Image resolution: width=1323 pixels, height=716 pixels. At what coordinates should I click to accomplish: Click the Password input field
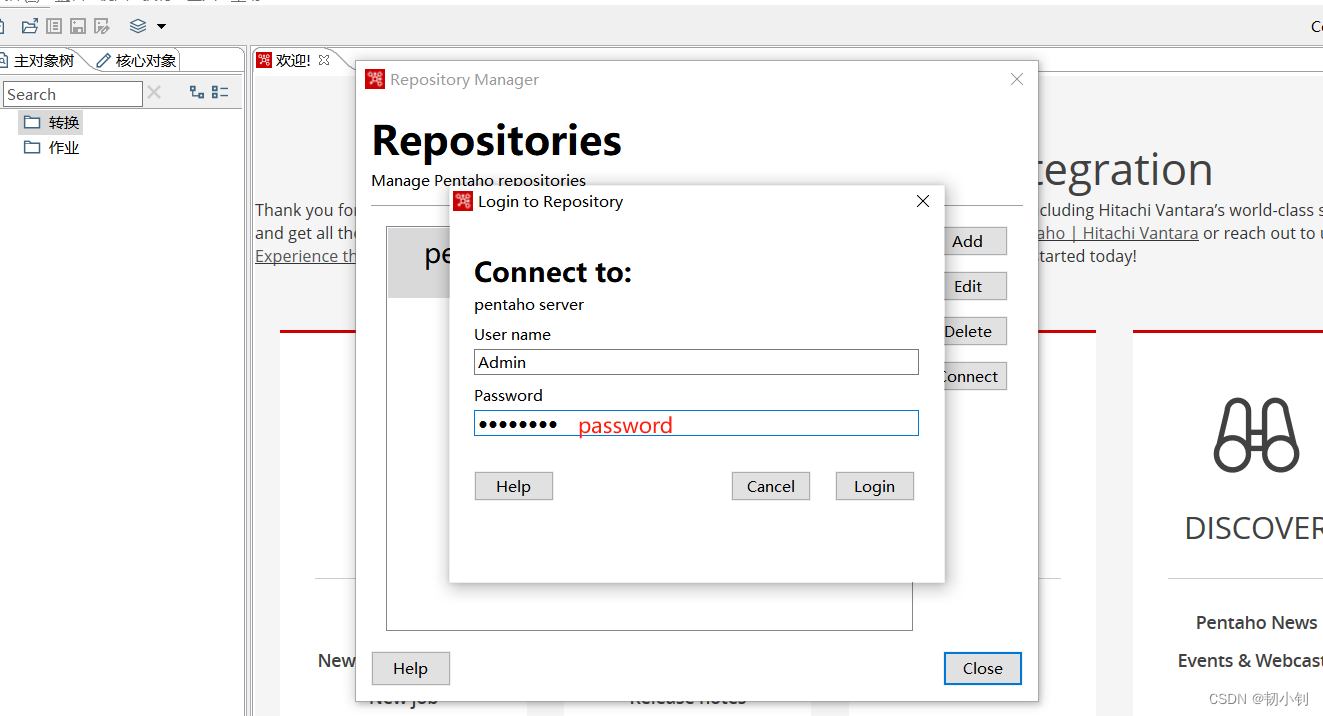(x=696, y=423)
